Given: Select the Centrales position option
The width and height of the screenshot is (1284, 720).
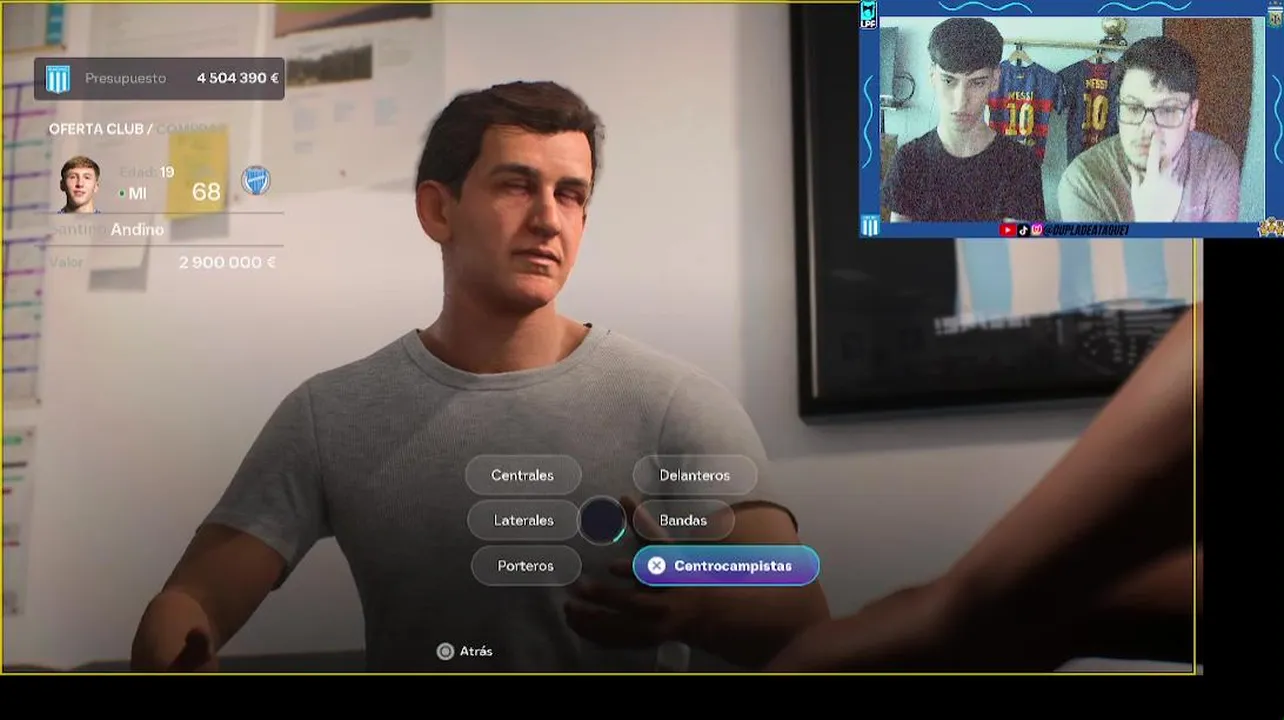Looking at the screenshot, I should pyautogui.click(x=522, y=475).
